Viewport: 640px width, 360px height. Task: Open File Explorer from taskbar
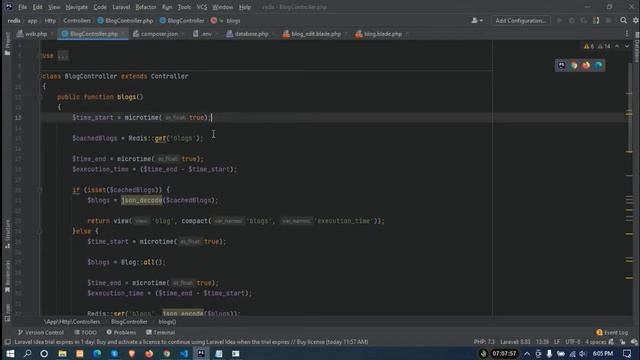pos(62,353)
